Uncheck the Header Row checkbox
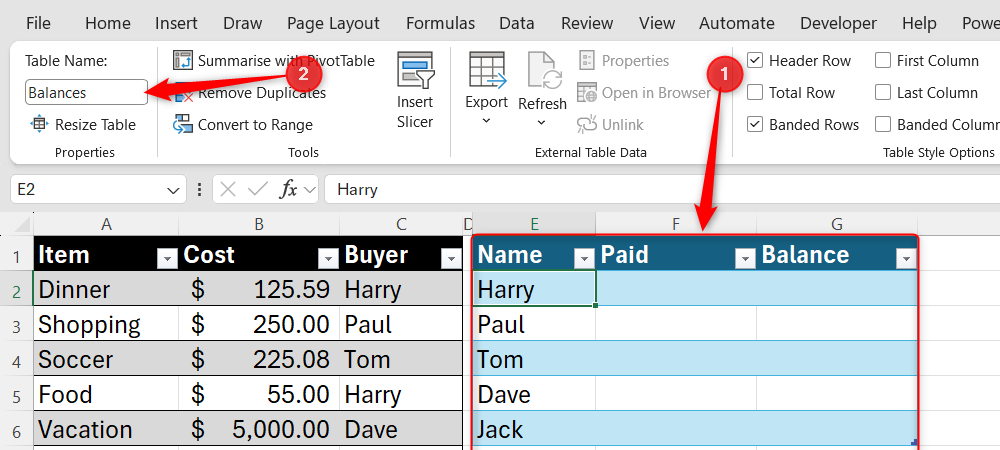 click(755, 61)
